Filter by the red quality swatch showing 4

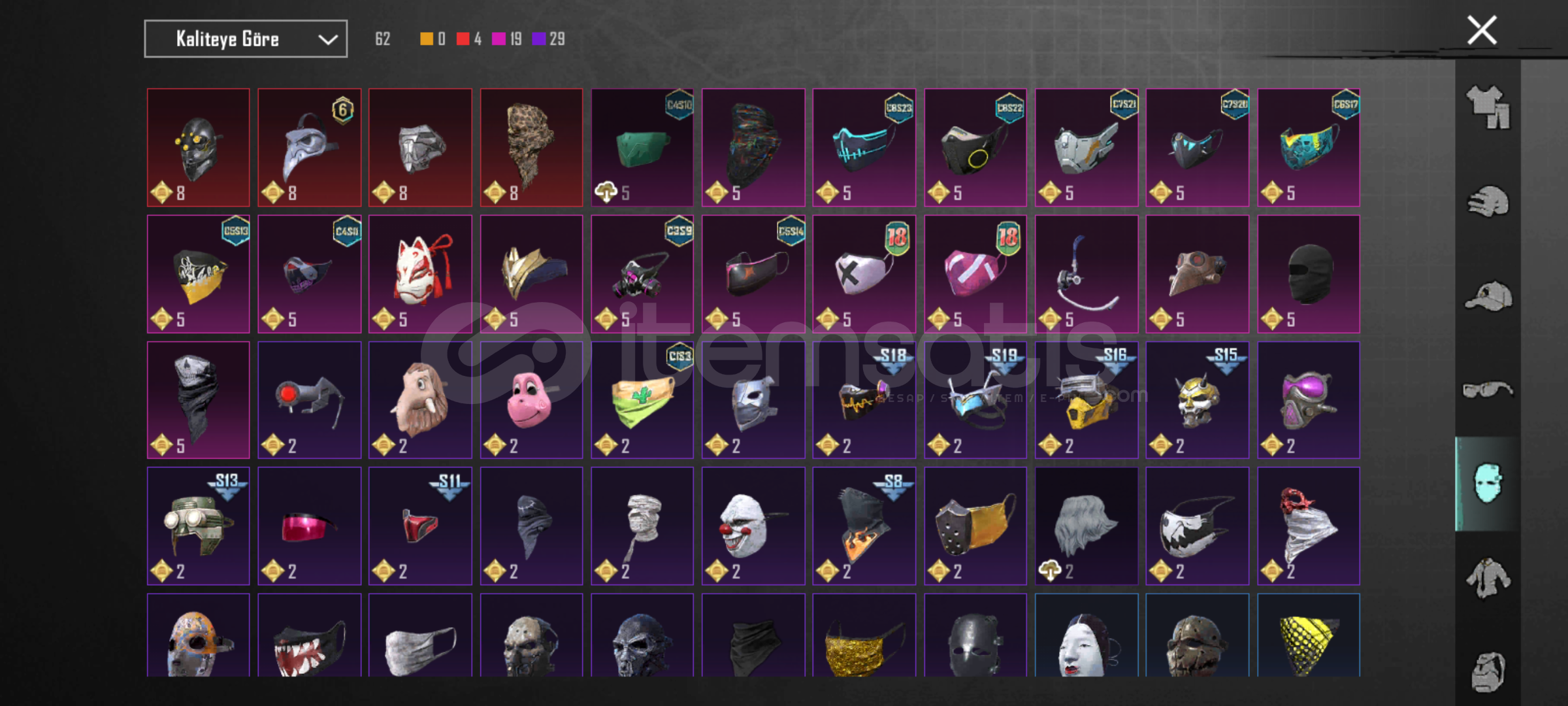coord(463,39)
